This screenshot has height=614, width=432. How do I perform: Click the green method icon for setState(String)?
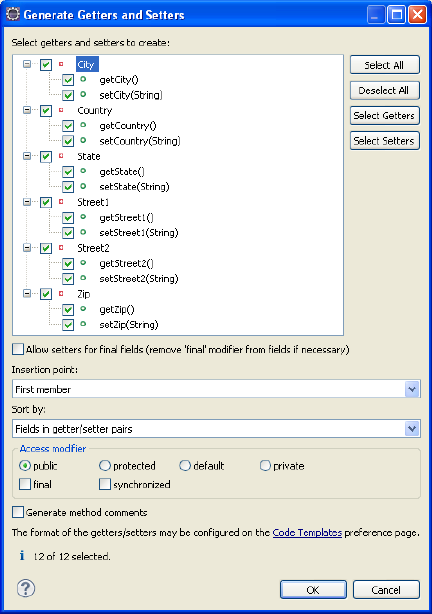point(83,186)
